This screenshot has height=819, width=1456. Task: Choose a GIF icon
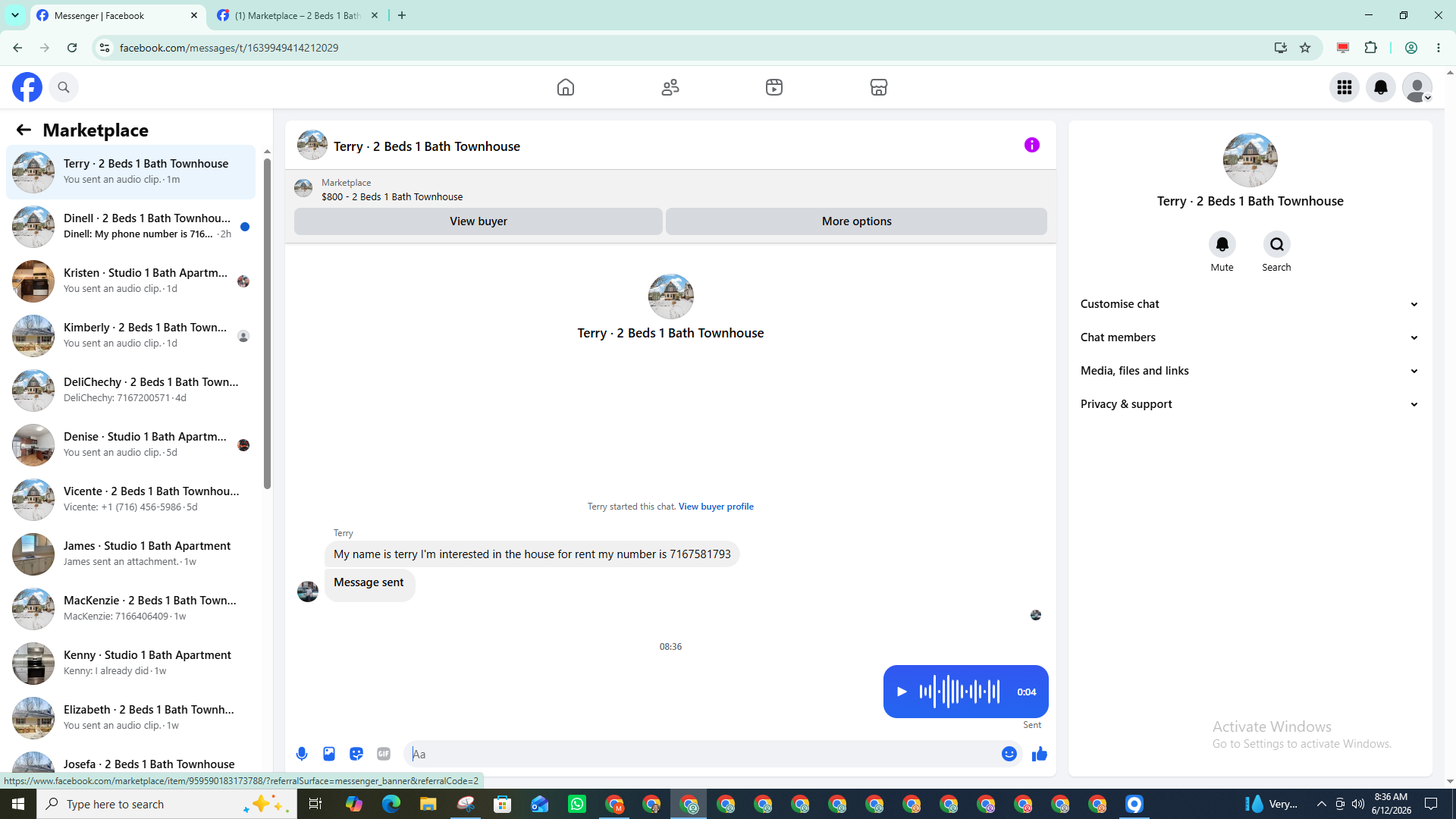tap(384, 754)
